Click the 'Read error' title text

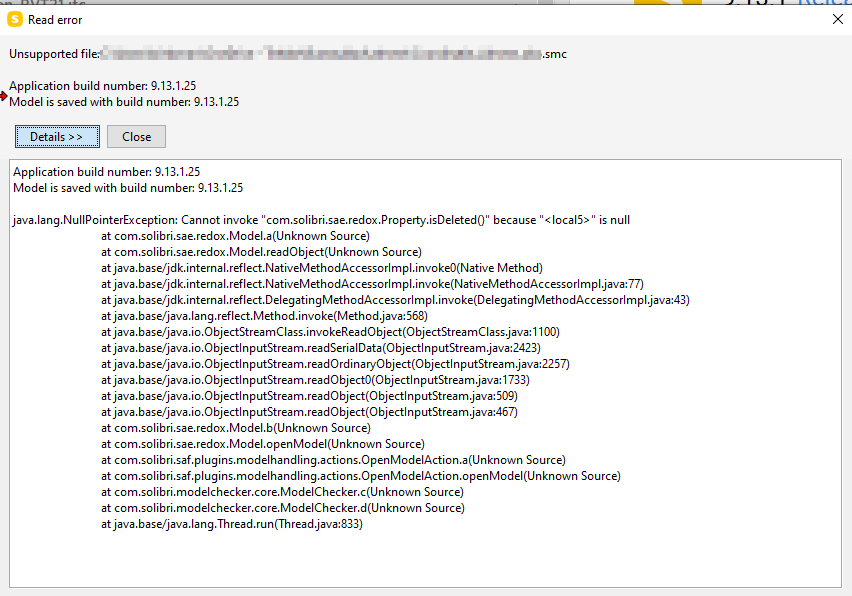pos(55,20)
